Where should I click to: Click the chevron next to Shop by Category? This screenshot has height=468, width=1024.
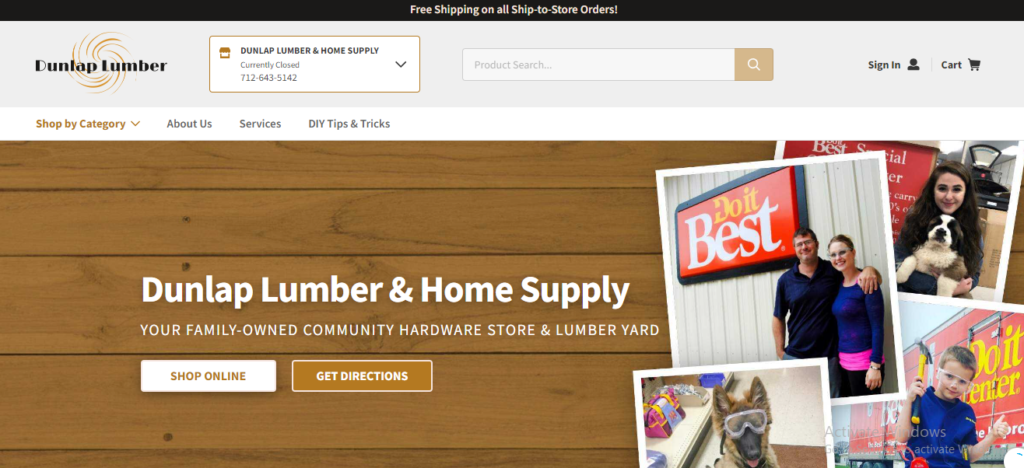pos(135,123)
